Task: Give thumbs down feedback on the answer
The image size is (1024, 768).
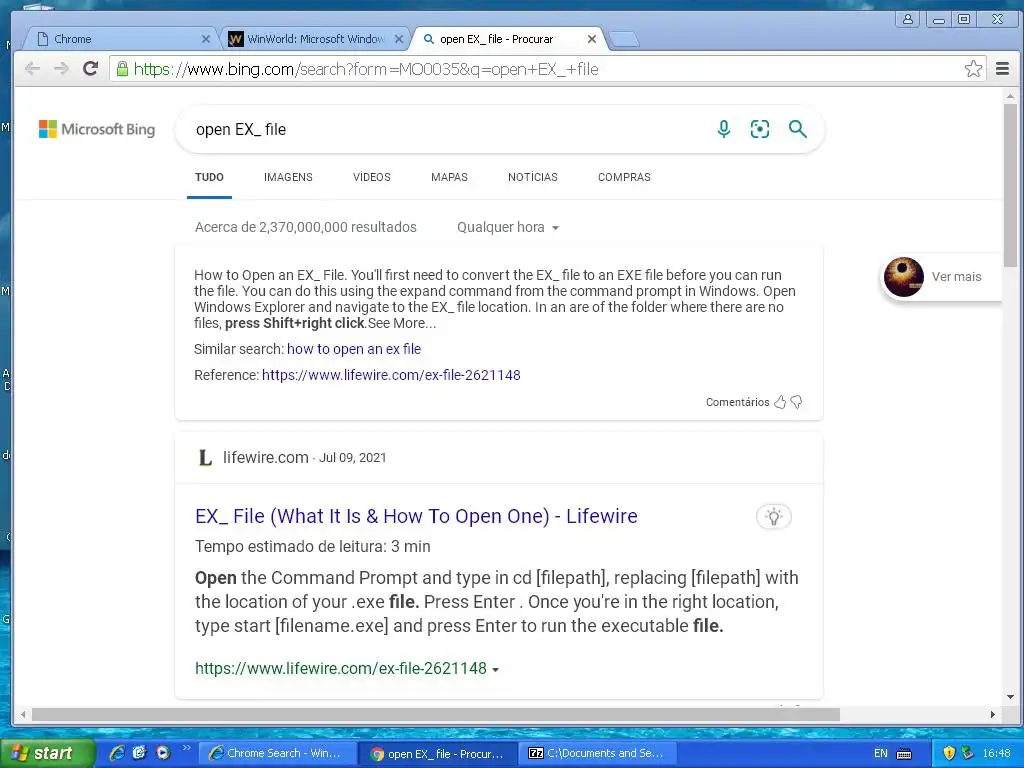Action: 796,402
